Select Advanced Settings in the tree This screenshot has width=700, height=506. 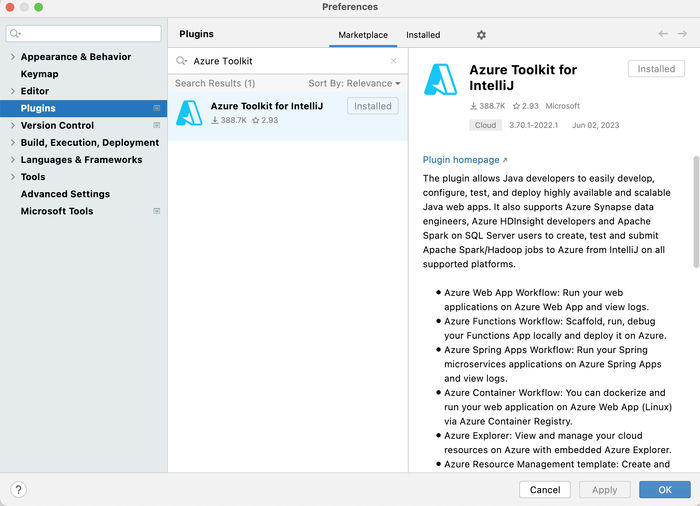(x=65, y=194)
